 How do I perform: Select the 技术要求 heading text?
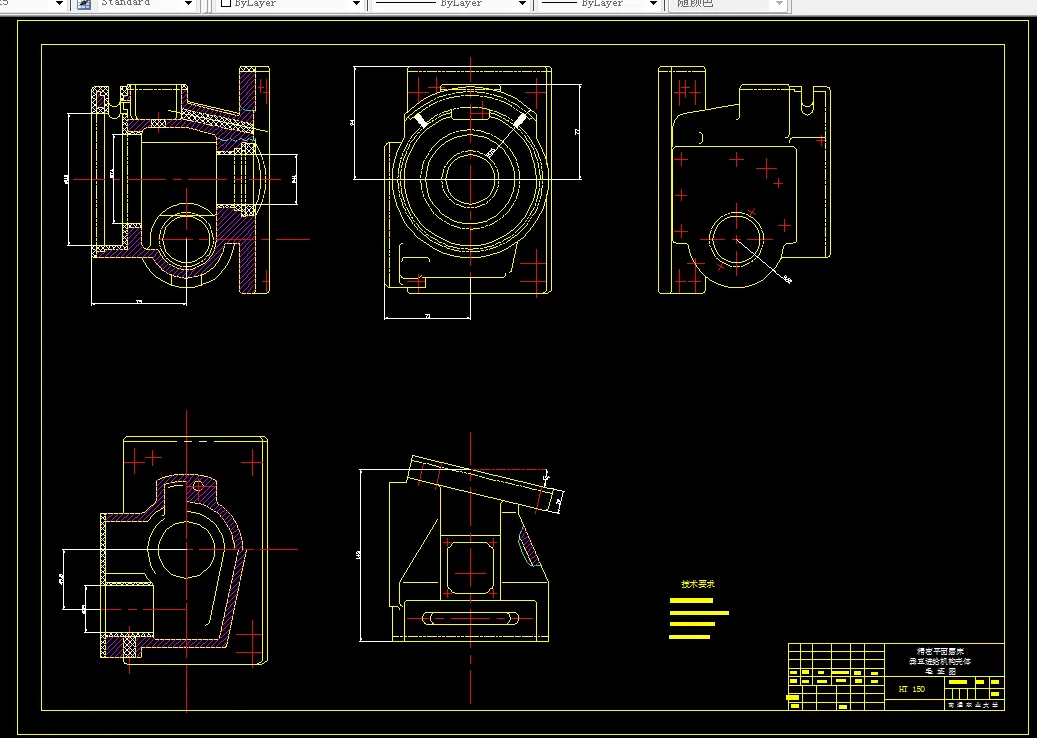[698, 585]
